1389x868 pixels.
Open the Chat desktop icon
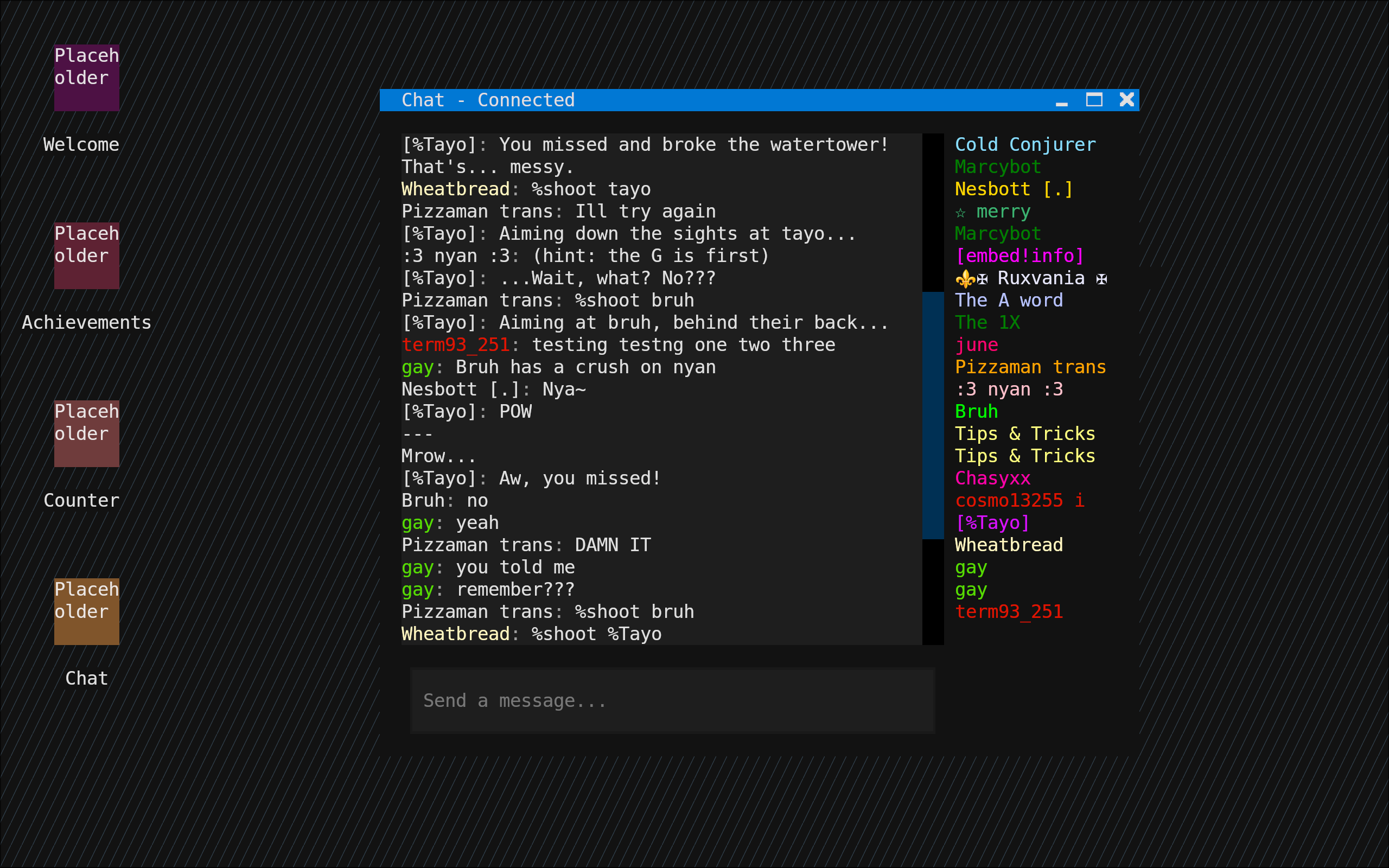(x=87, y=611)
